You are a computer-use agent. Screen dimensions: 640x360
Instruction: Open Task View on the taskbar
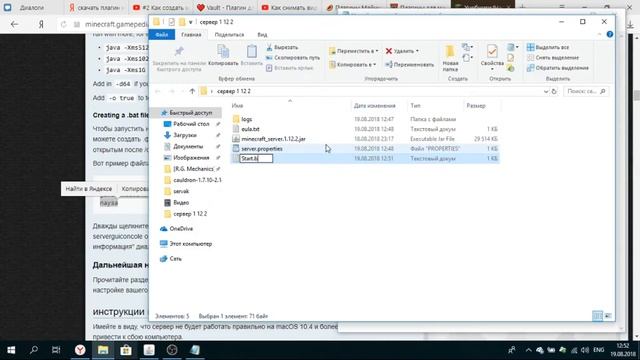(56, 350)
